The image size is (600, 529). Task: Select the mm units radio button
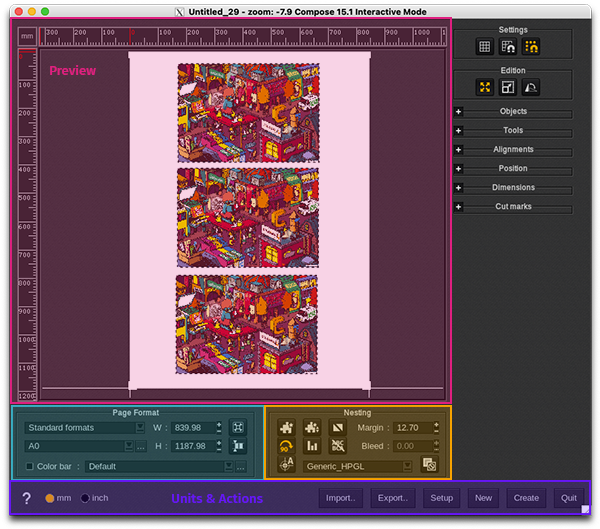pyautogui.click(x=49, y=498)
